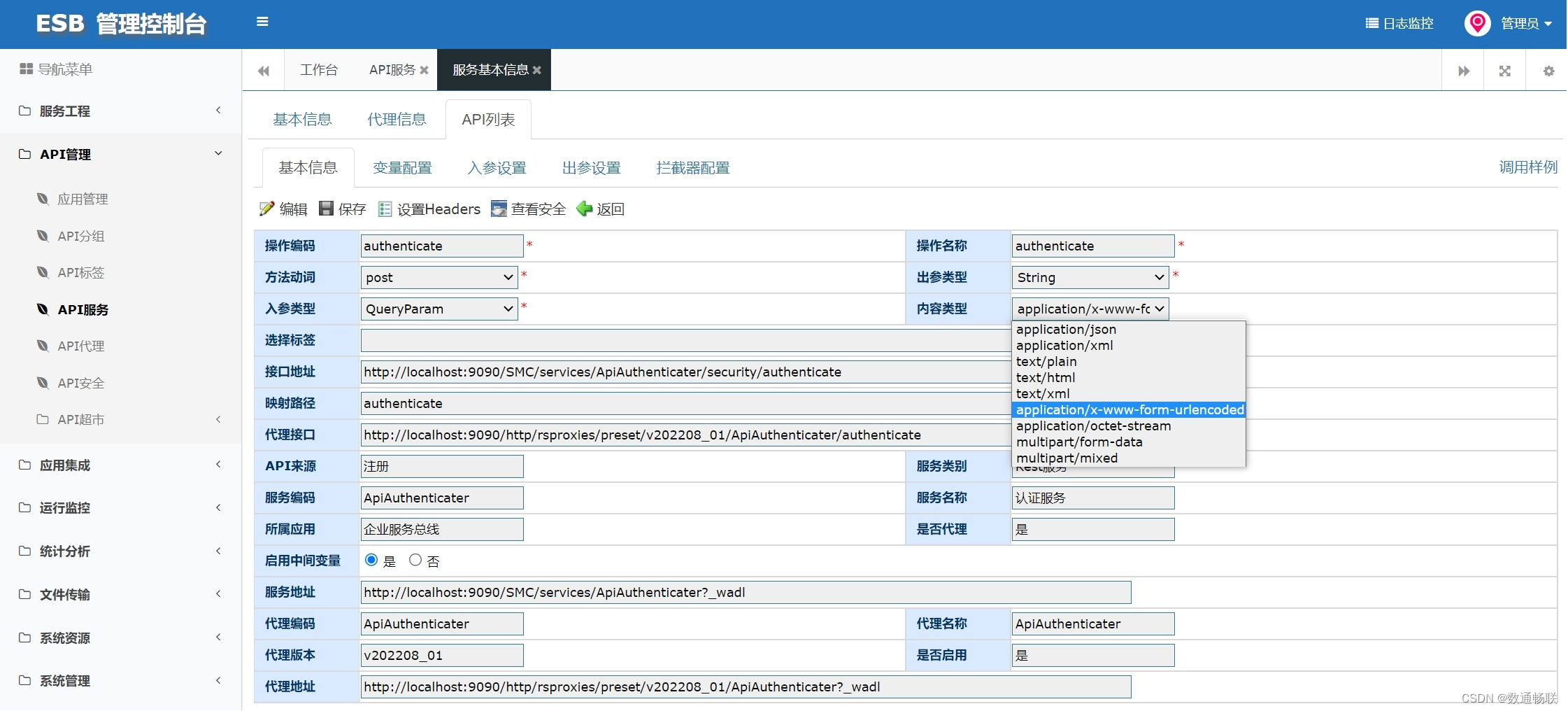Switch to the 拦截器配置 tab
Screen dimensions: 1568x711
tap(693, 168)
